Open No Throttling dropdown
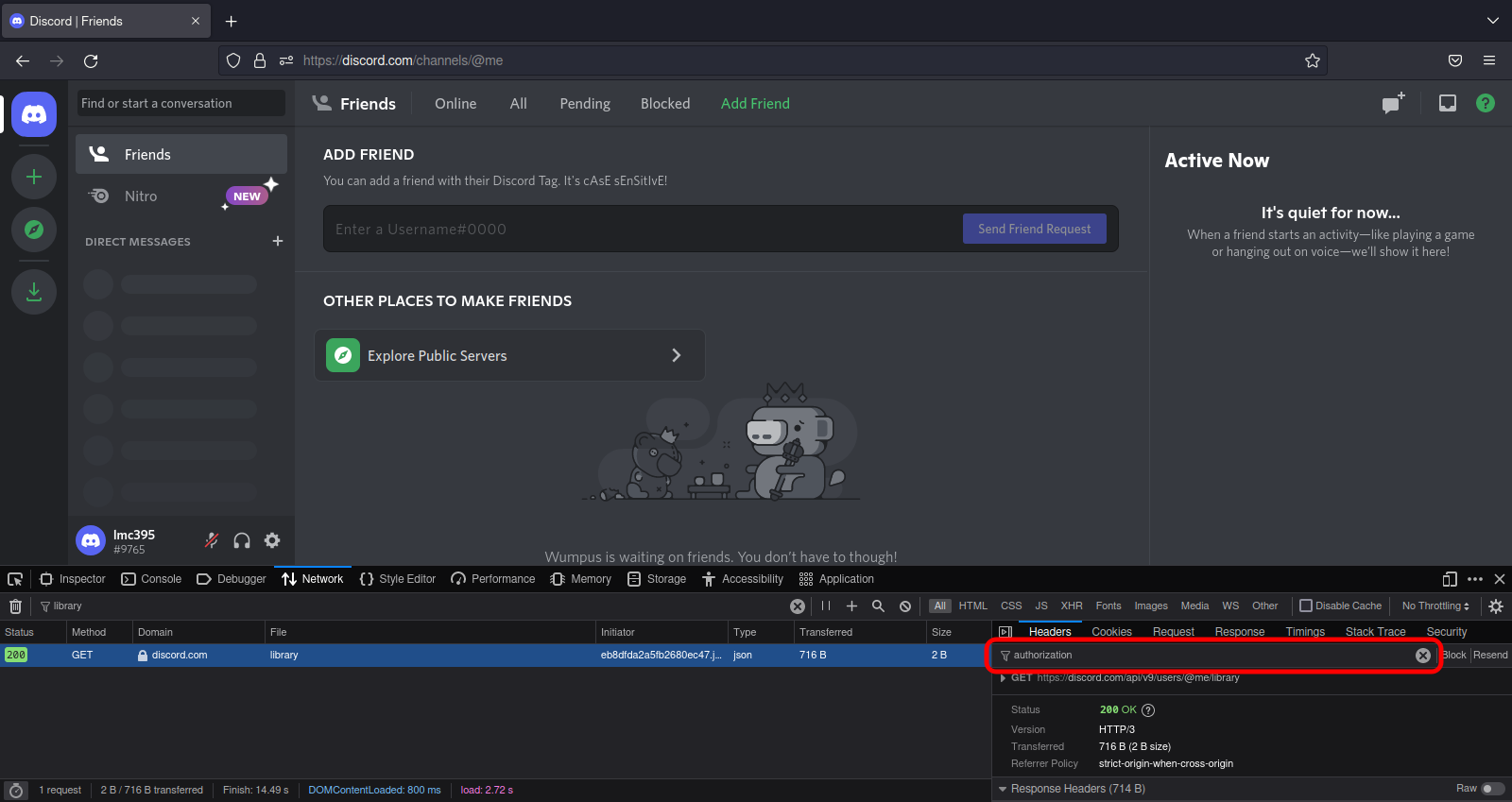 click(x=1435, y=606)
